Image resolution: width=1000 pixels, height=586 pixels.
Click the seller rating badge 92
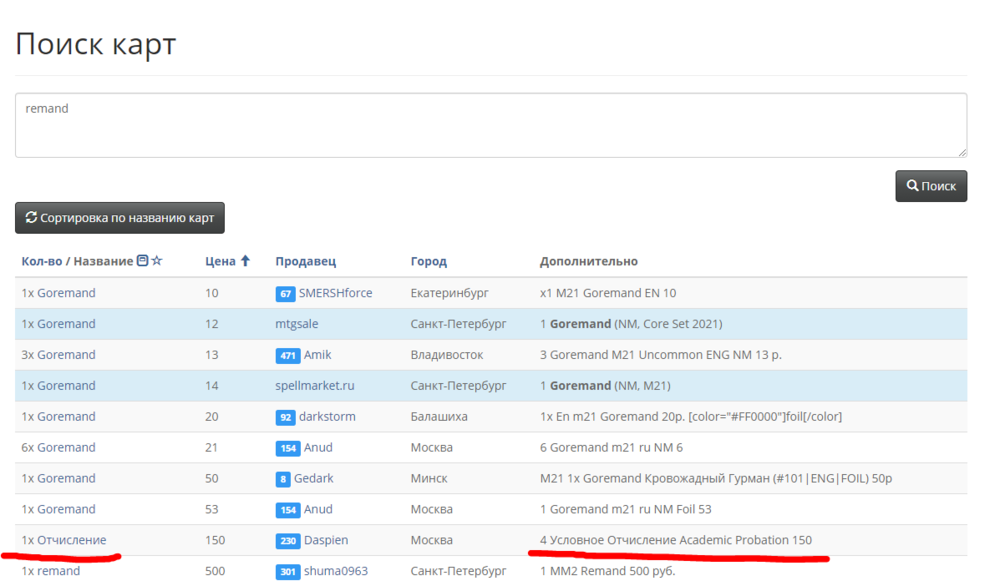tap(287, 418)
